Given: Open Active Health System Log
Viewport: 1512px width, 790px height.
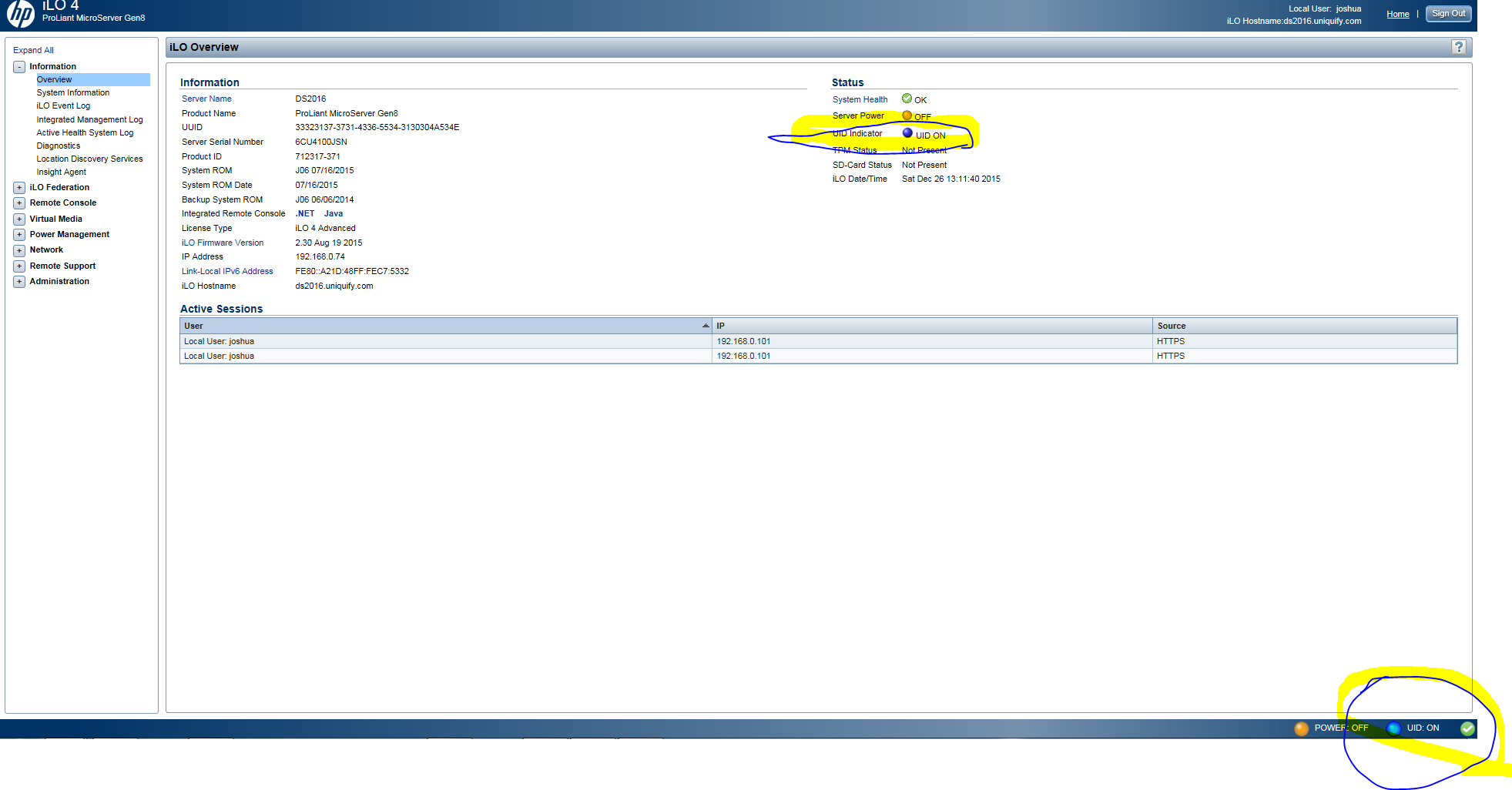Looking at the screenshot, I should pos(85,132).
